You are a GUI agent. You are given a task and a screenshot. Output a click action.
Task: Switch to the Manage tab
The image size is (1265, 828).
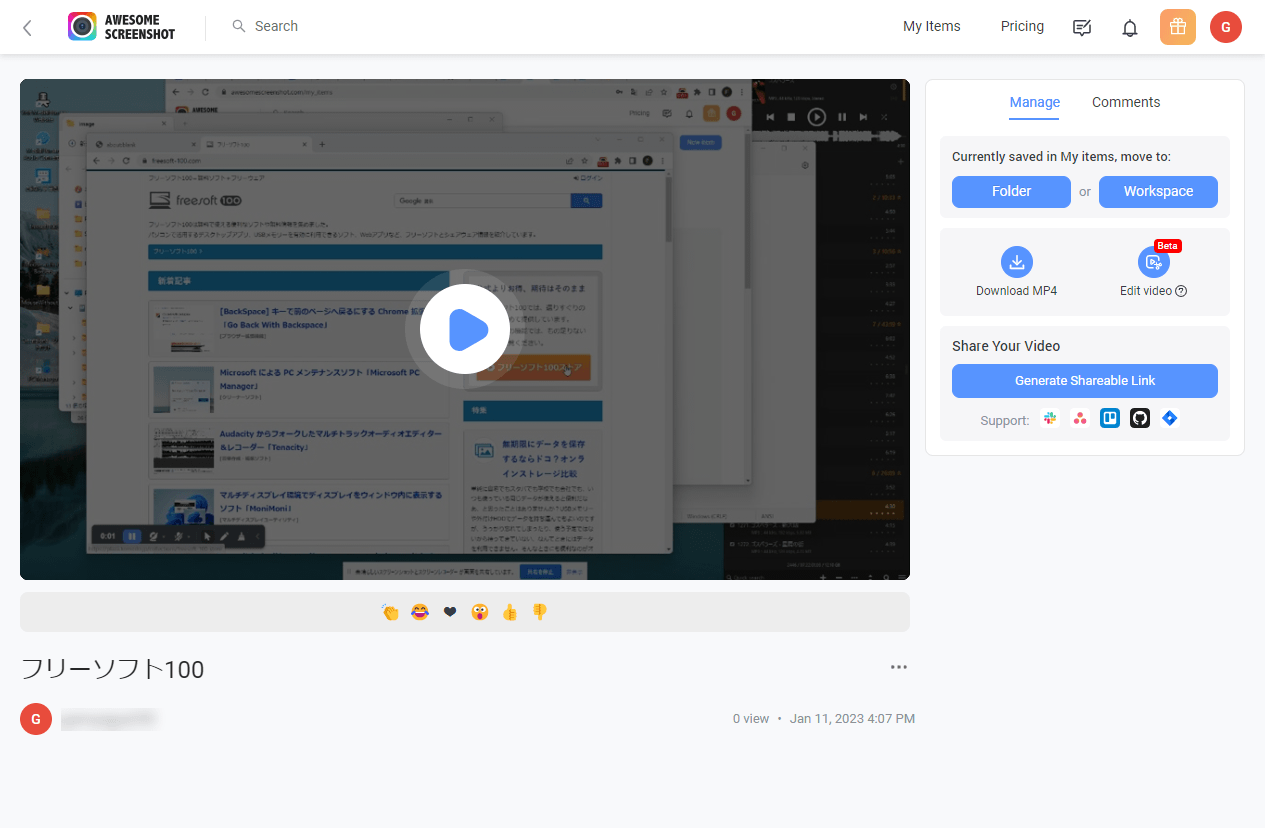coord(1035,102)
